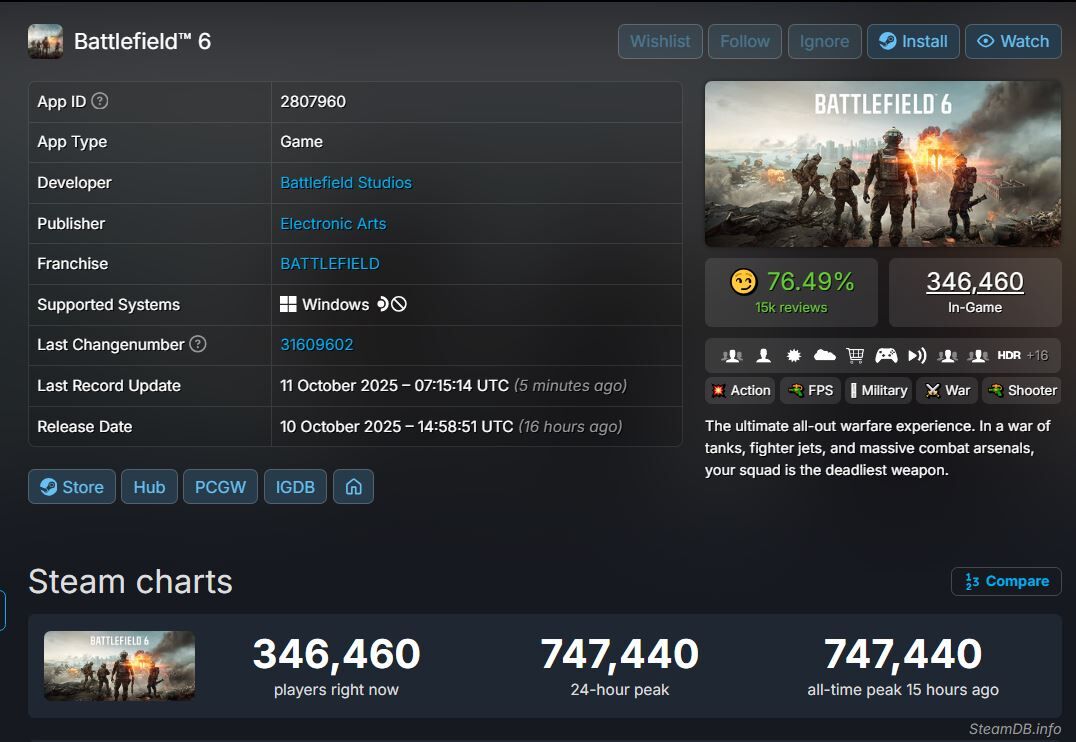1076x742 pixels.
Task: Click the help icon beside Last Changenumber
Action: (x=198, y=344)
